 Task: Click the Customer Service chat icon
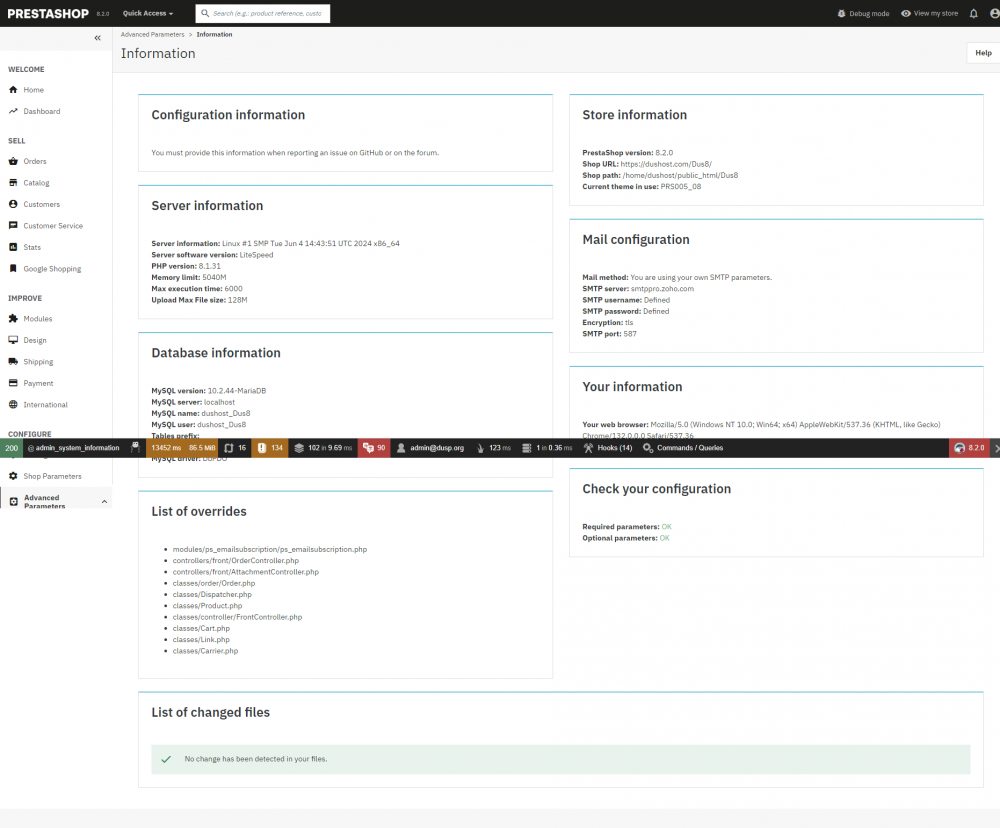click(13, 226)
